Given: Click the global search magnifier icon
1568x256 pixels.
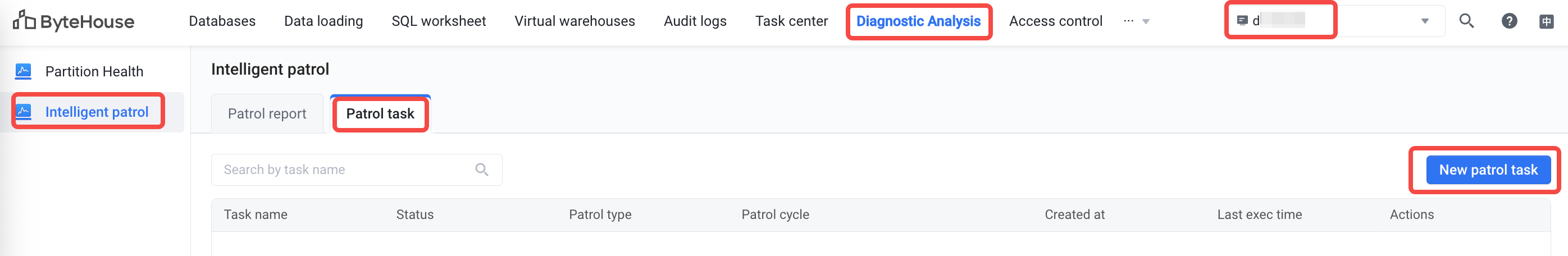Looking at the screenshot, I should pyautogui.click(x=1467, y=21).
